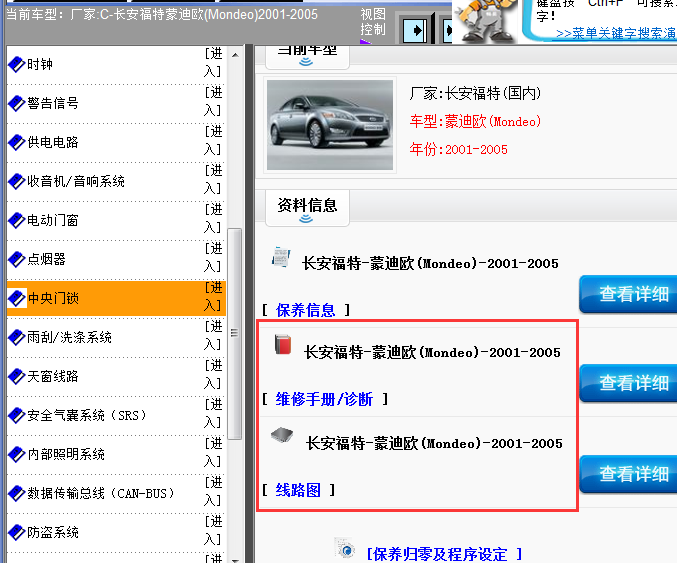The width and height of the screenshot is (677, 563).
Task: Click [进入] next to 防盗系统
Action: [x=213, y=530]
